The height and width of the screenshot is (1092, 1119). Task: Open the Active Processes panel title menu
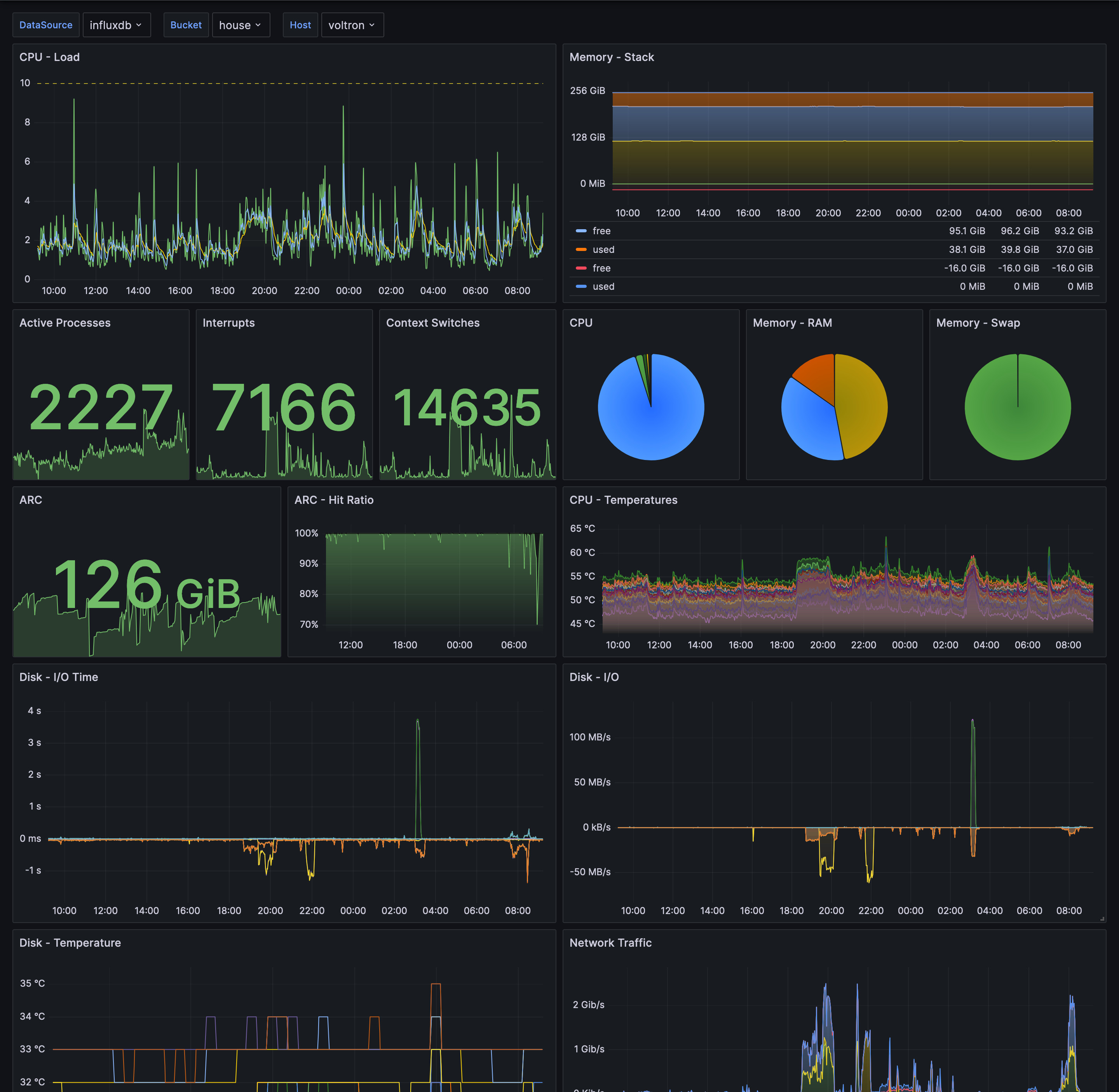click(x=64, y=323)
